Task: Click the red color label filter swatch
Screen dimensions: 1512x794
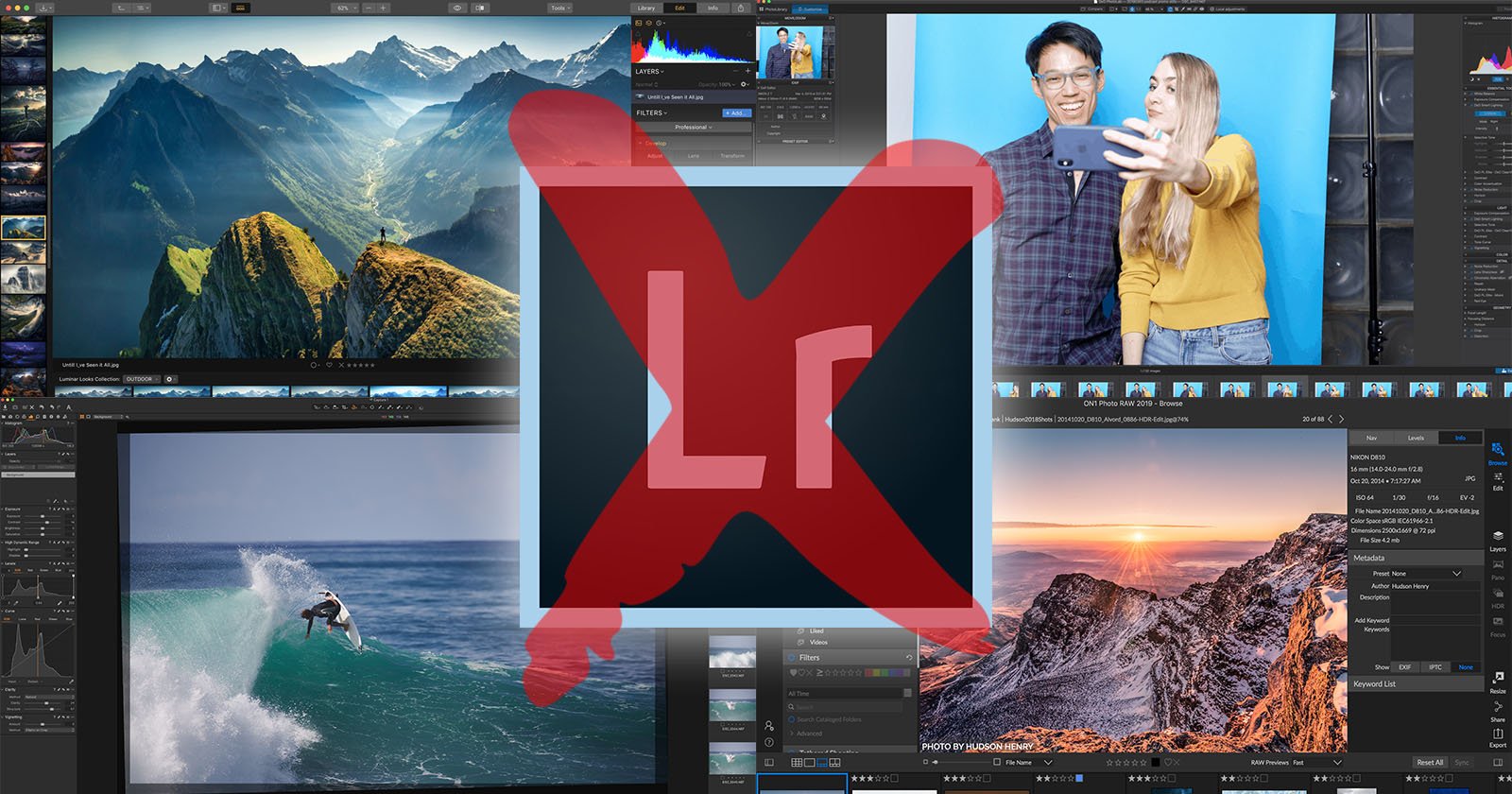Action: tap(869, 672)
